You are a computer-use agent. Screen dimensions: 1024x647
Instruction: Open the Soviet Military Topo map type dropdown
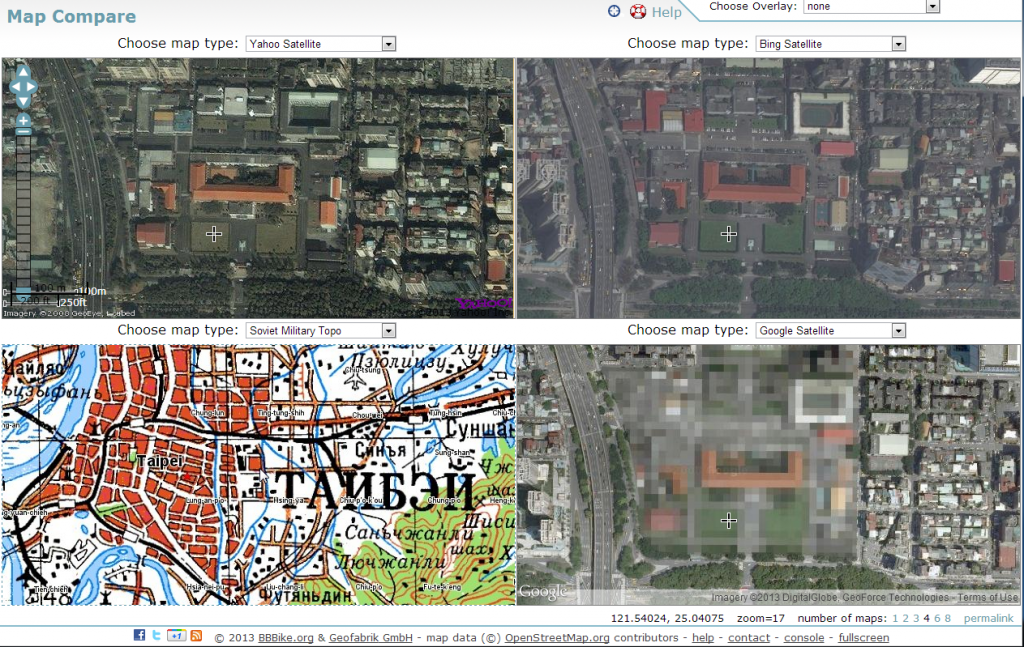click(321, 330)
